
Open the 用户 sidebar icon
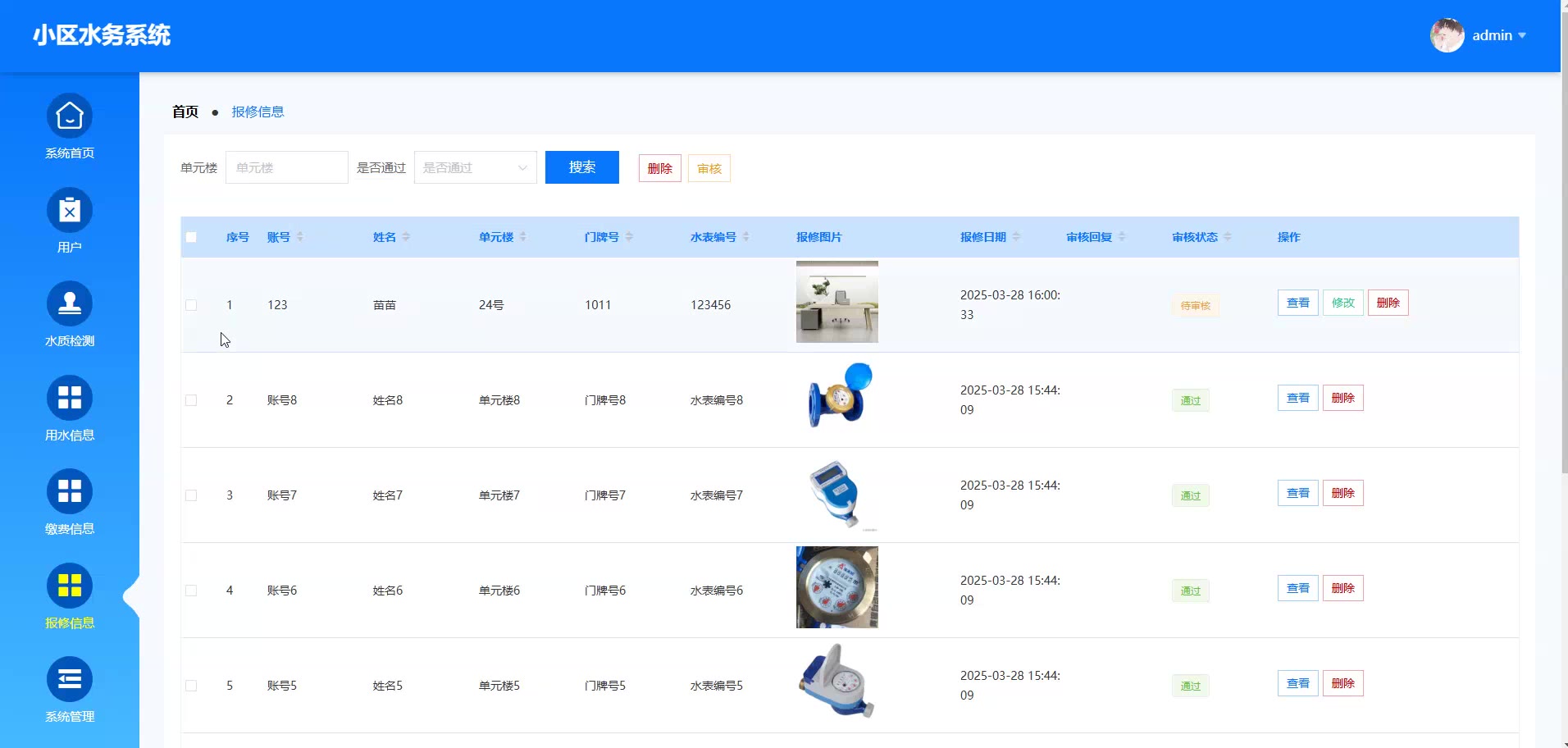[70, 211]
